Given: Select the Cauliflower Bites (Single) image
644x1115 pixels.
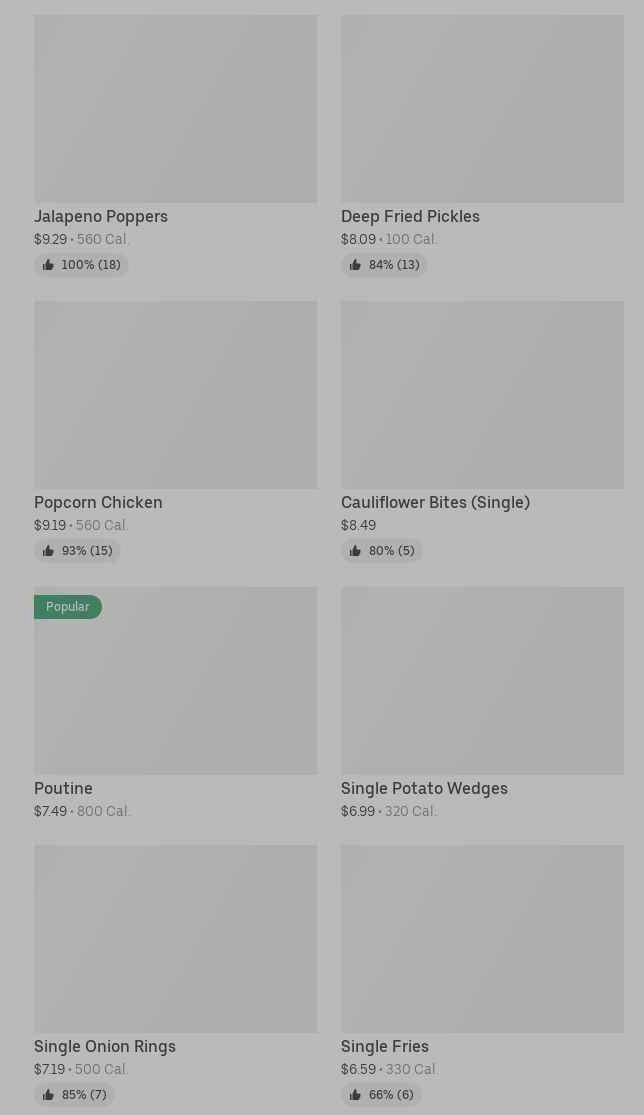Looking at the screenshot, I should coord(482,395).
